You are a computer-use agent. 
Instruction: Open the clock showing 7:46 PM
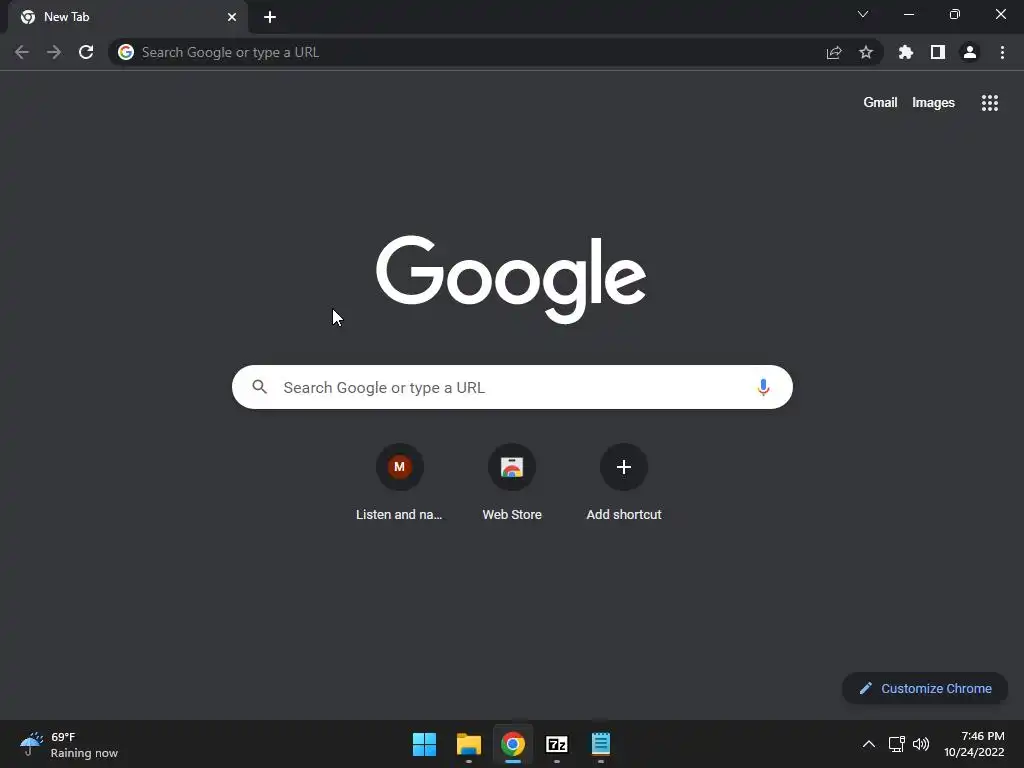(x=974, y=744)
